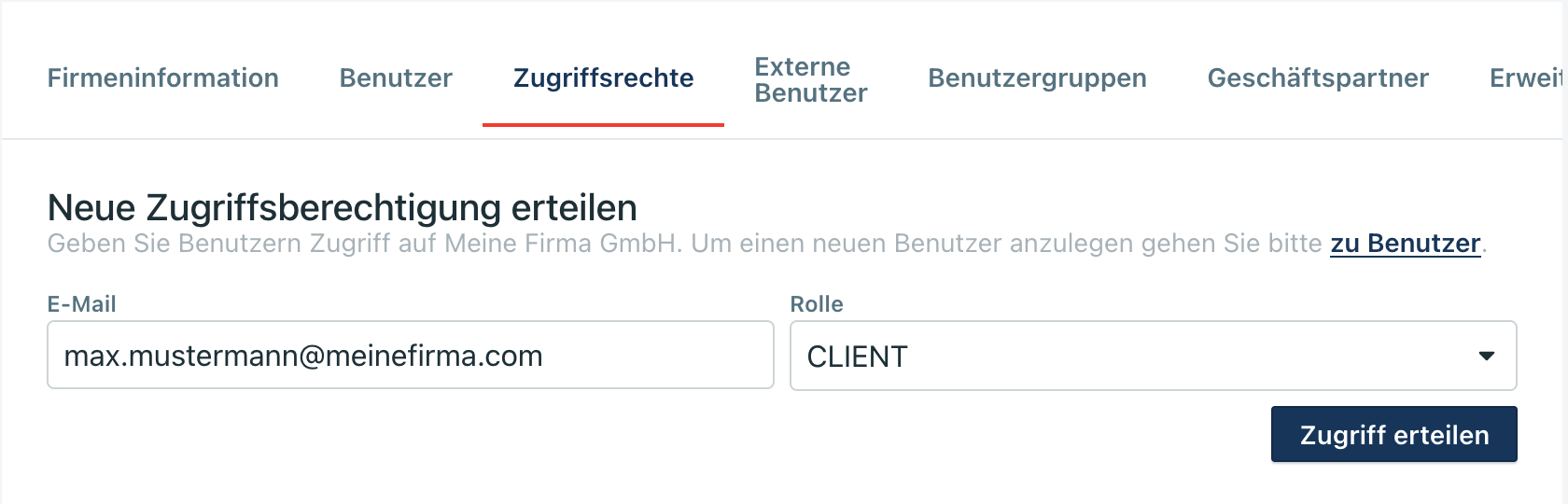Viewport: 1568px width, 504px height.
Task: Click the heading Neue Zugriffsberechtigung erteilen
Action: coord(343,207)
